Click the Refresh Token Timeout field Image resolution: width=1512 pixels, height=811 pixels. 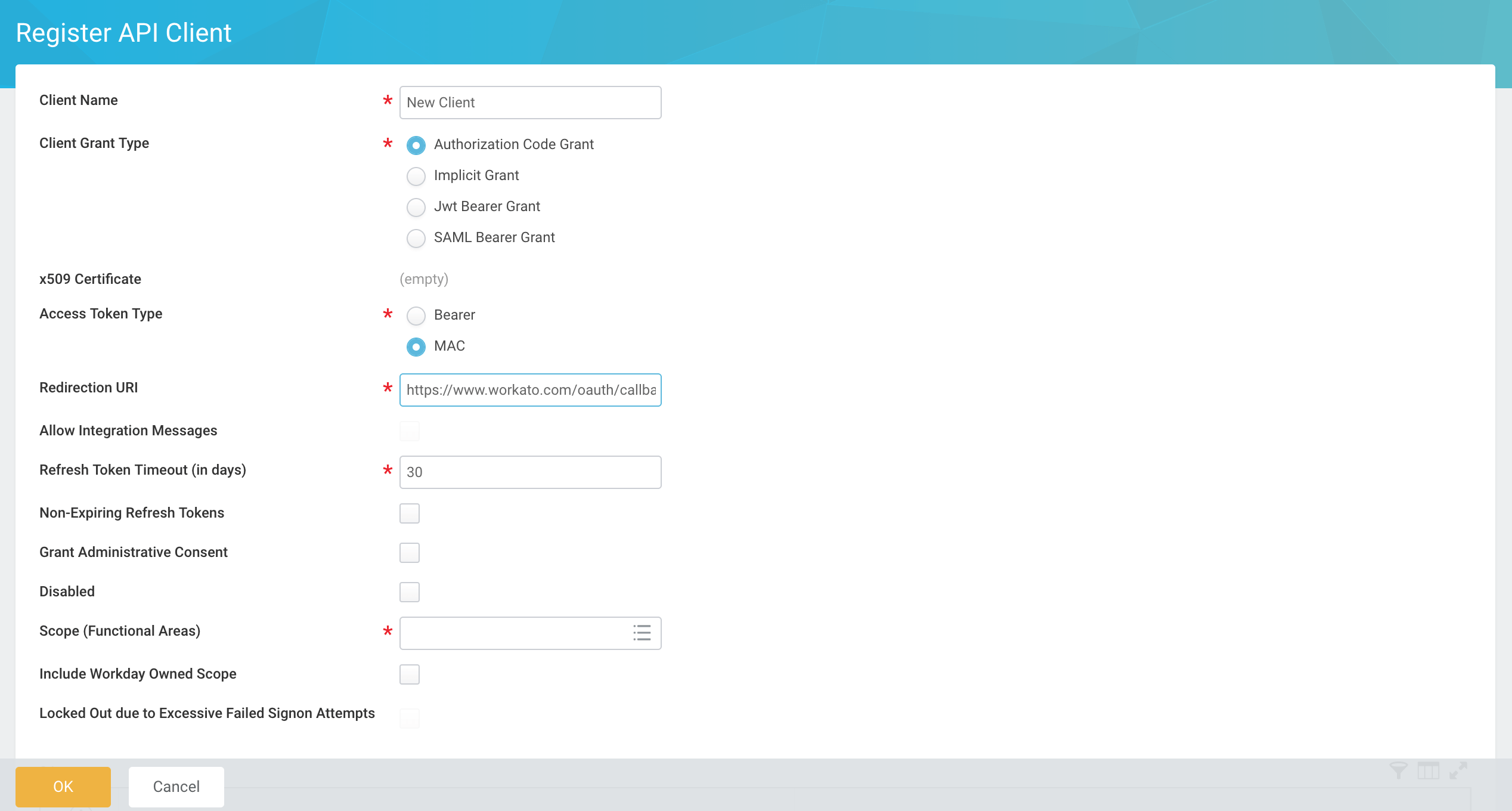(x=529, y=472)
